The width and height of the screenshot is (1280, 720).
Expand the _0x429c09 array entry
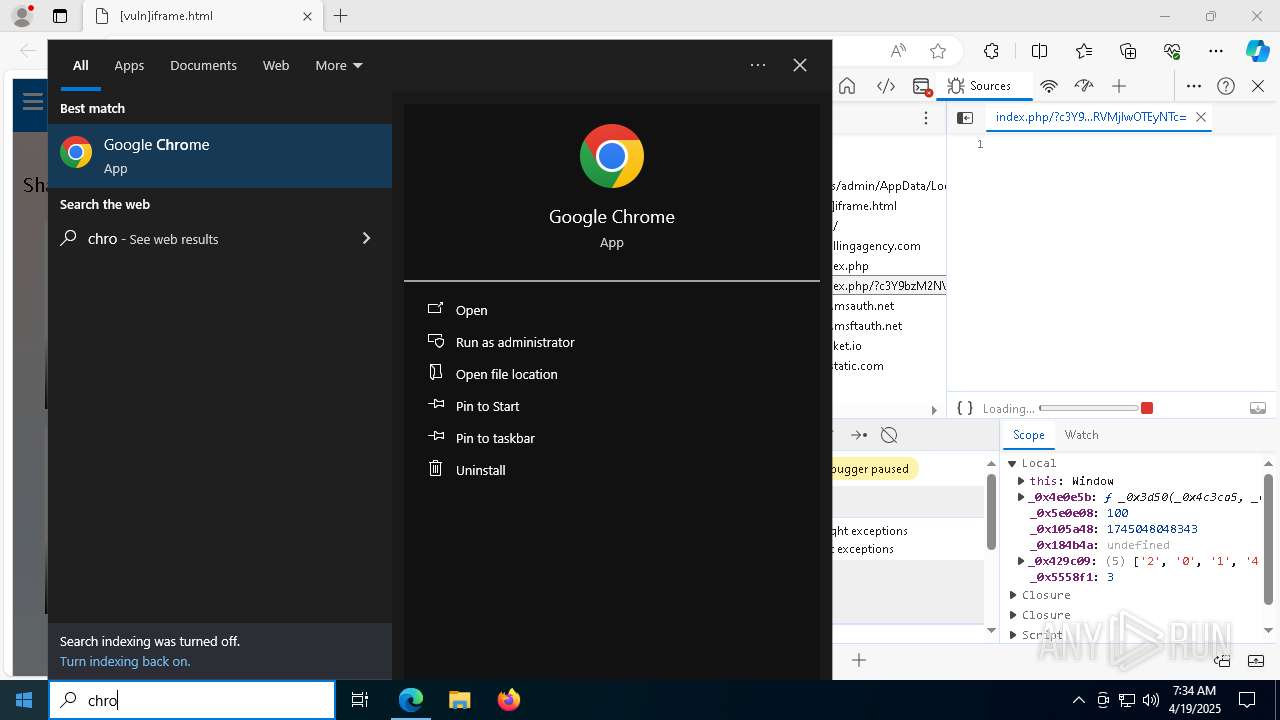[x=1021, y=561]
